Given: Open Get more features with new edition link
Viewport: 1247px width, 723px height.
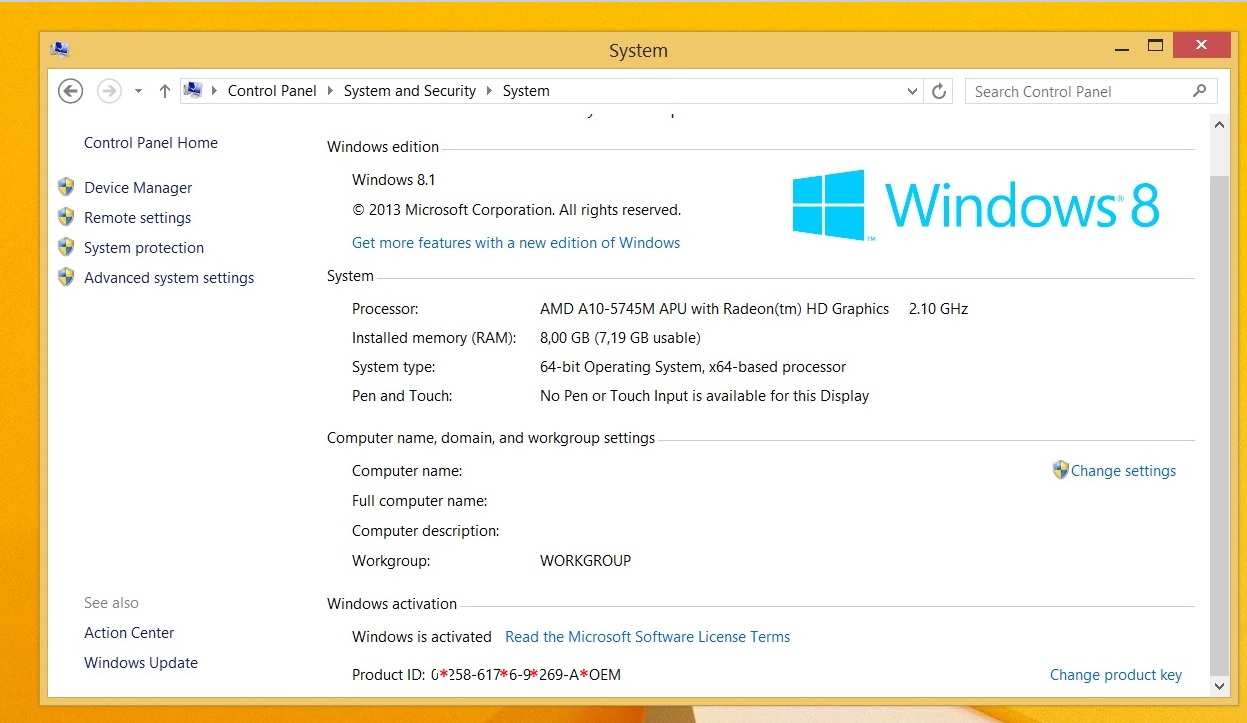Looking at the screenshot, I should pos(515,243).
